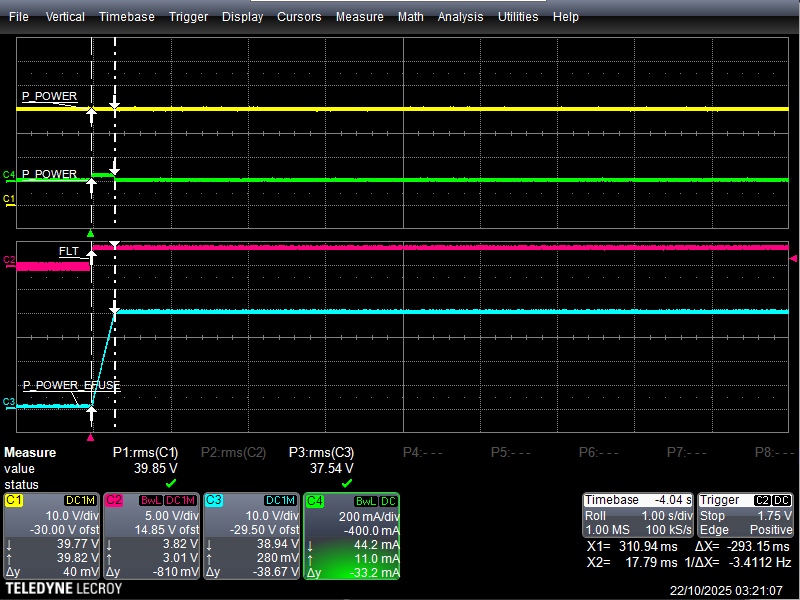800x600 pixels.
Task: Select the empty P4 measurement slot
Action: pos(422,453)
